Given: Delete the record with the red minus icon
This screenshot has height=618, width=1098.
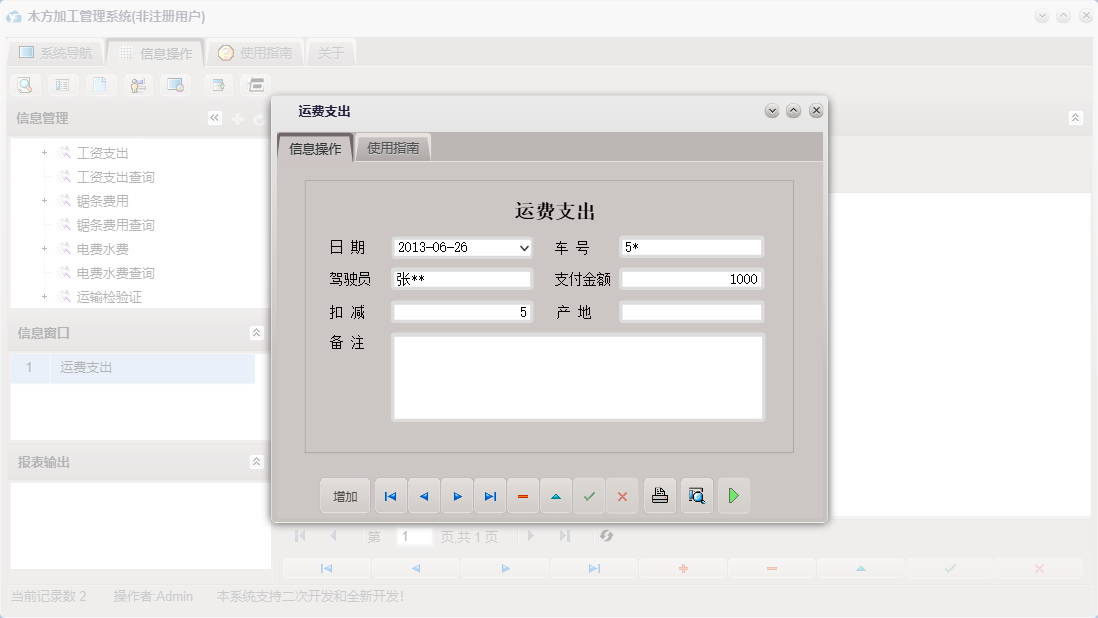Looking at the screenshot, I should click(x=522, y=495).
